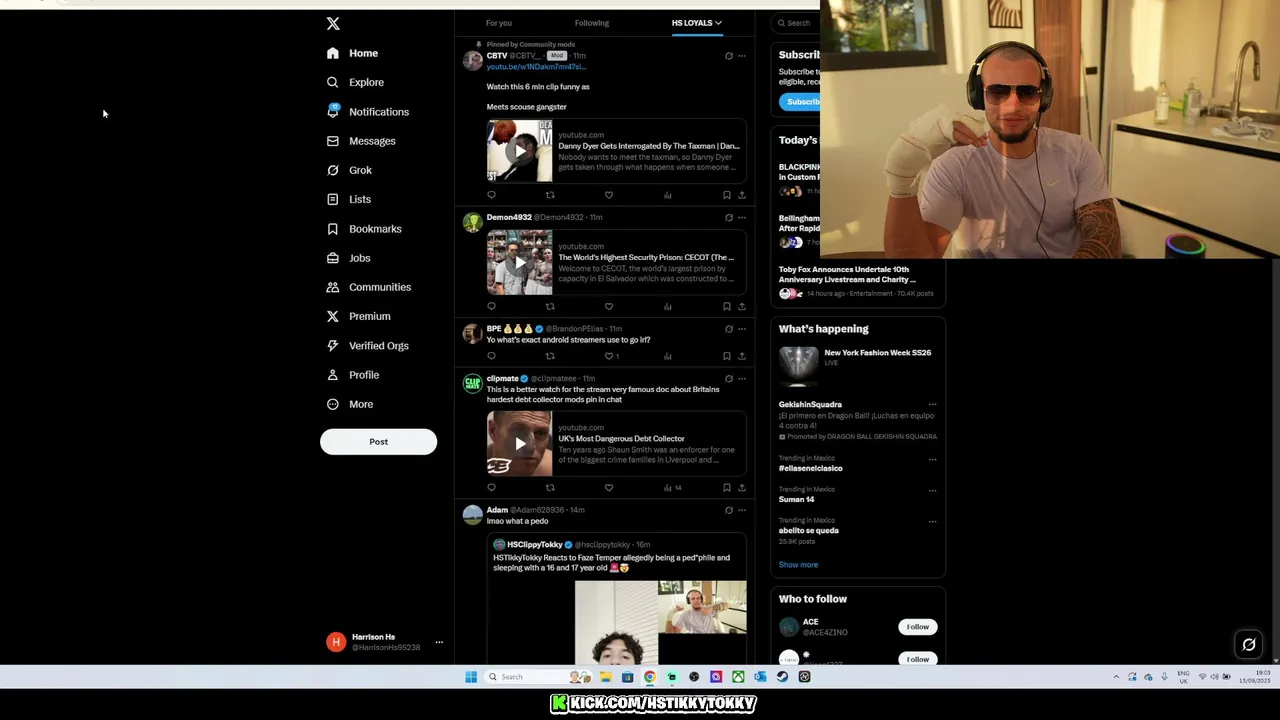Screen dimensions: 1280x720
Task: Bookmark the clipmate post
Action: pos(727,488)
